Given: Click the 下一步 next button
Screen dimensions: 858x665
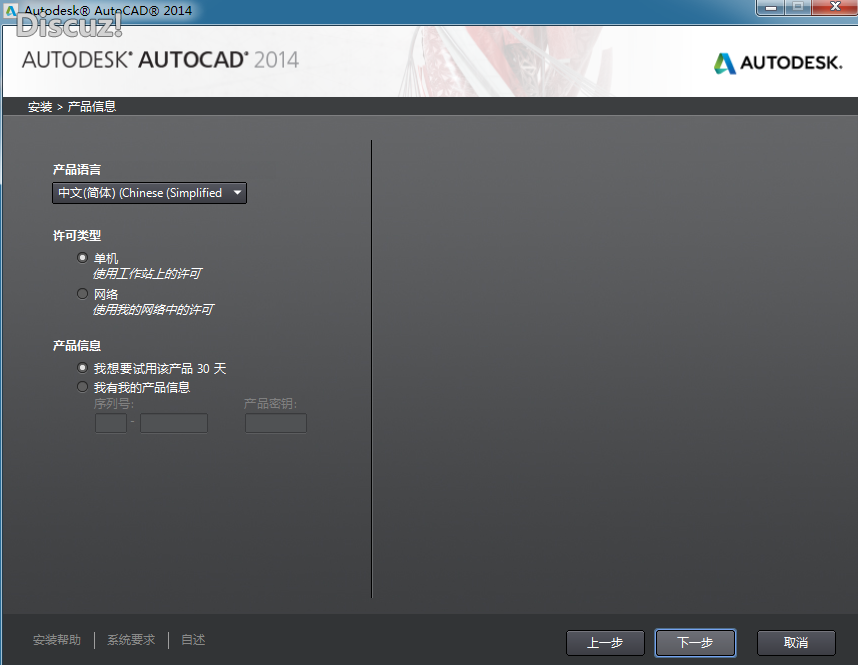Looking at the screenshot, I should [695, 643].
